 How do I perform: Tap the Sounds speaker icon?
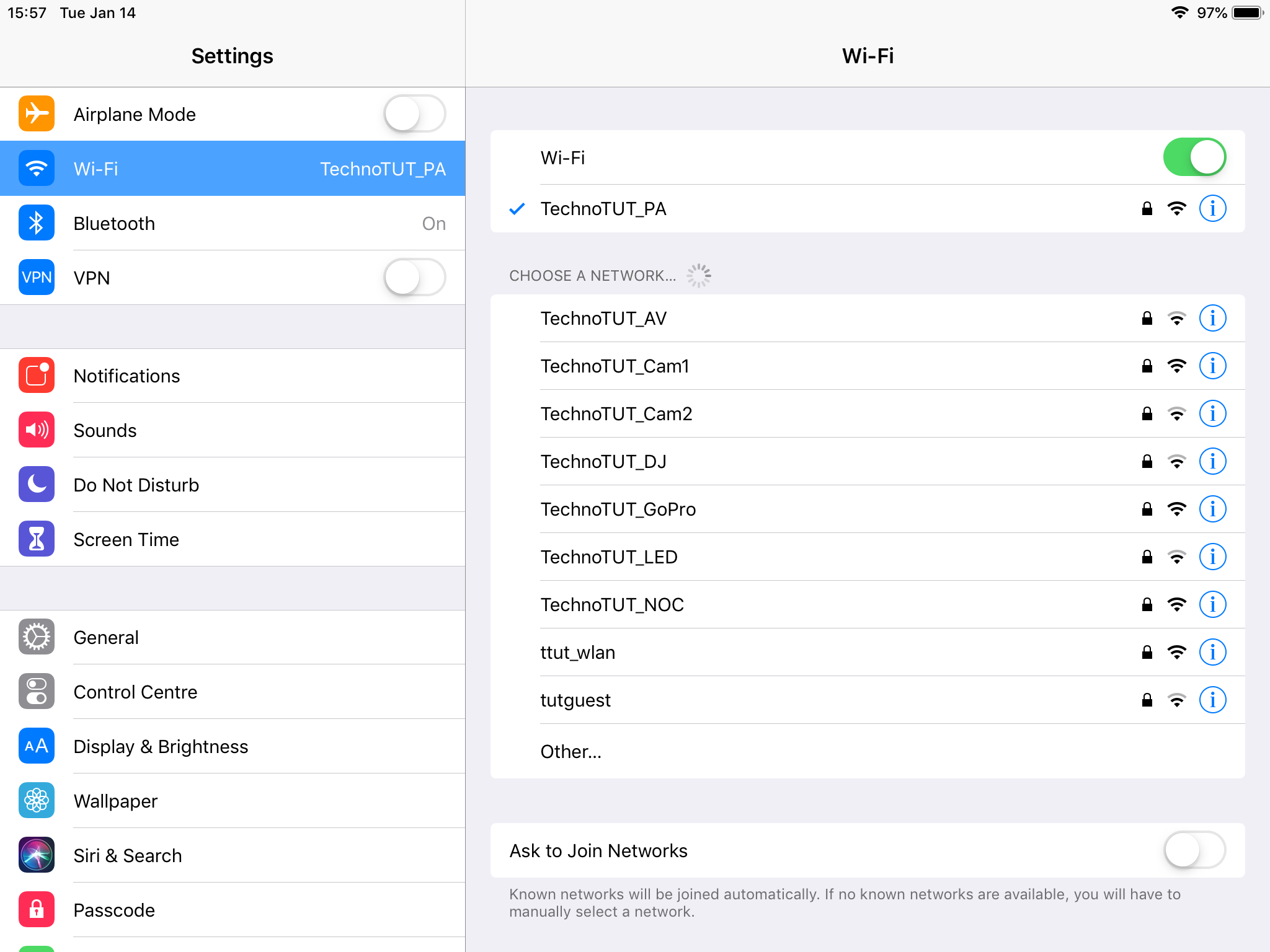(x=37, y=430)
